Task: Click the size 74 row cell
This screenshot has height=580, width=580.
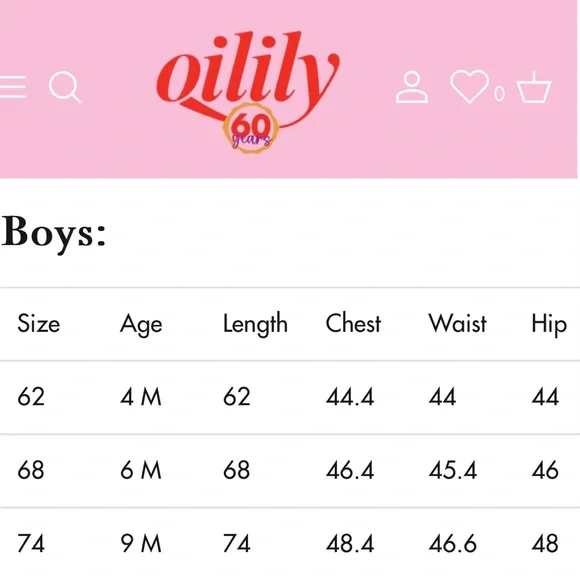Action: [31, 543]
